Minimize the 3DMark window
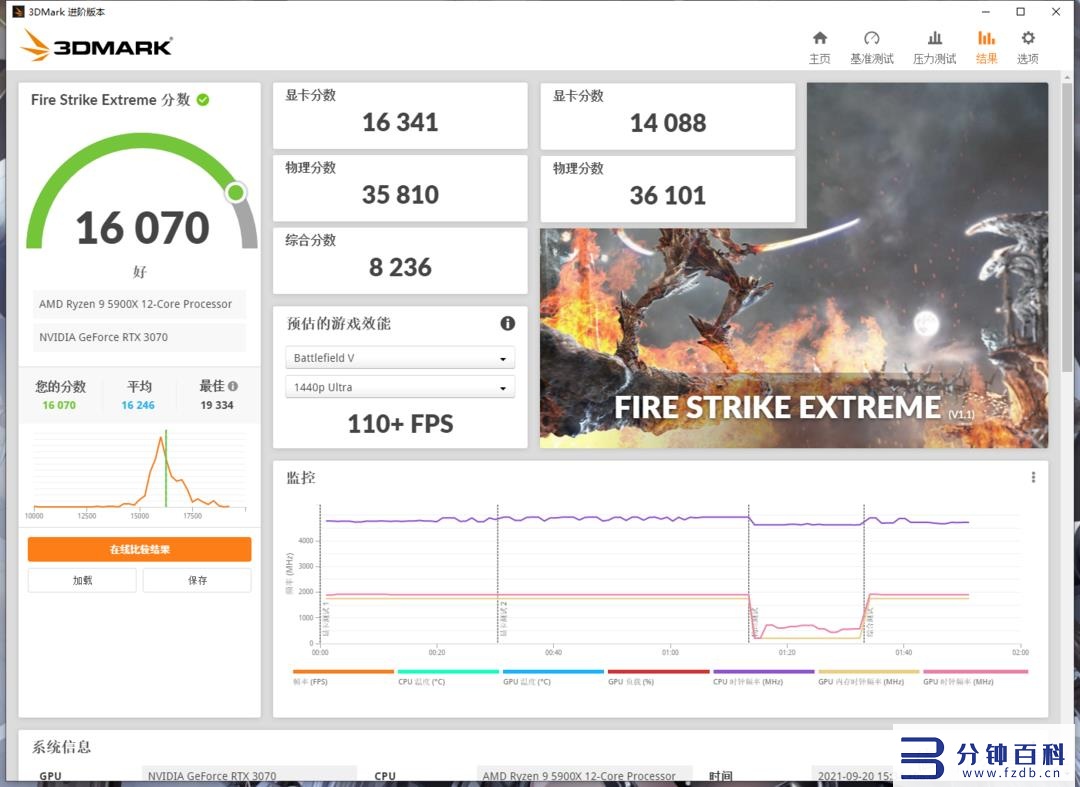 tap(986, 12)
